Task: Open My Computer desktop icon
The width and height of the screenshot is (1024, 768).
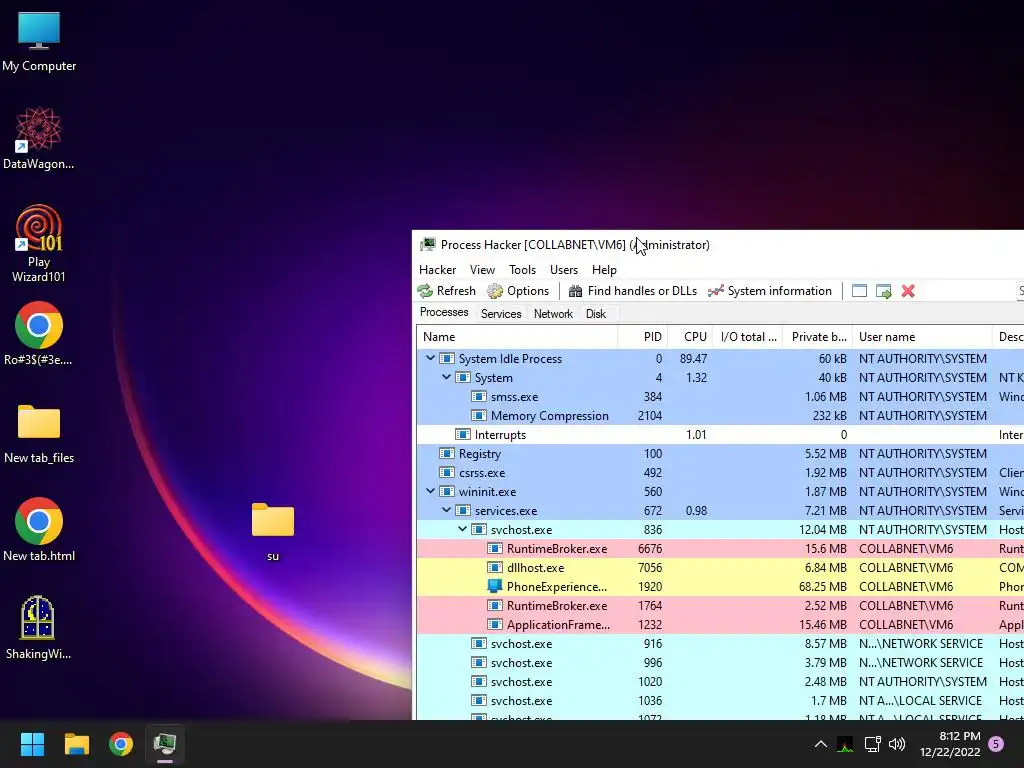Action: pos(39,42)
